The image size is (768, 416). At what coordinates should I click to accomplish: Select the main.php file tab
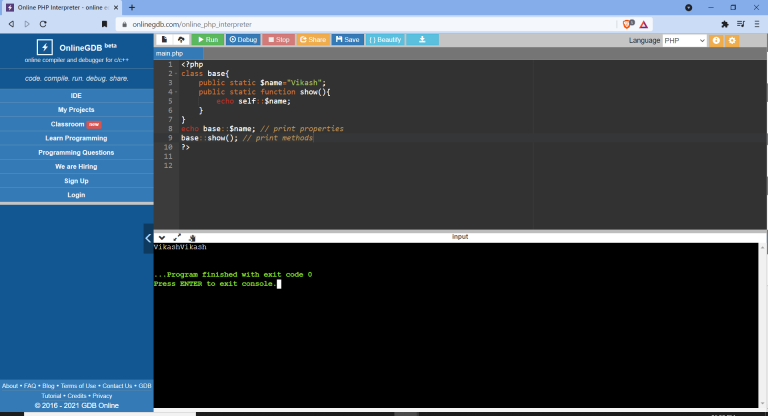pyautogui.click(x=169, y=53)
